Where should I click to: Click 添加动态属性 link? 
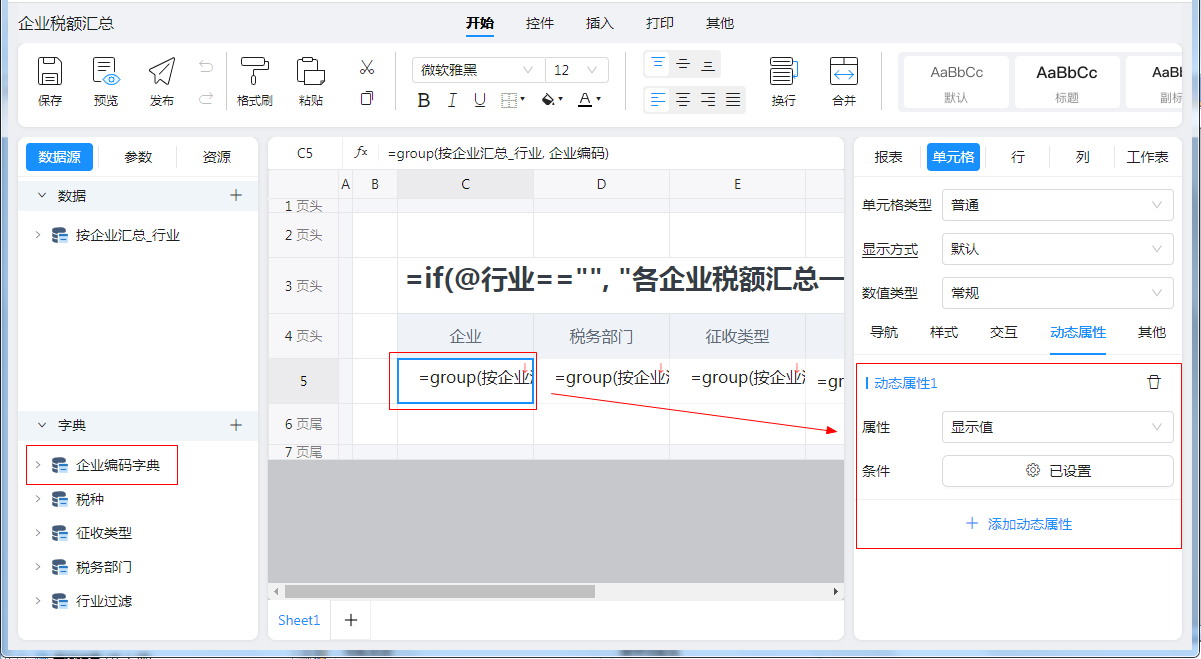tap(1019, 524)
